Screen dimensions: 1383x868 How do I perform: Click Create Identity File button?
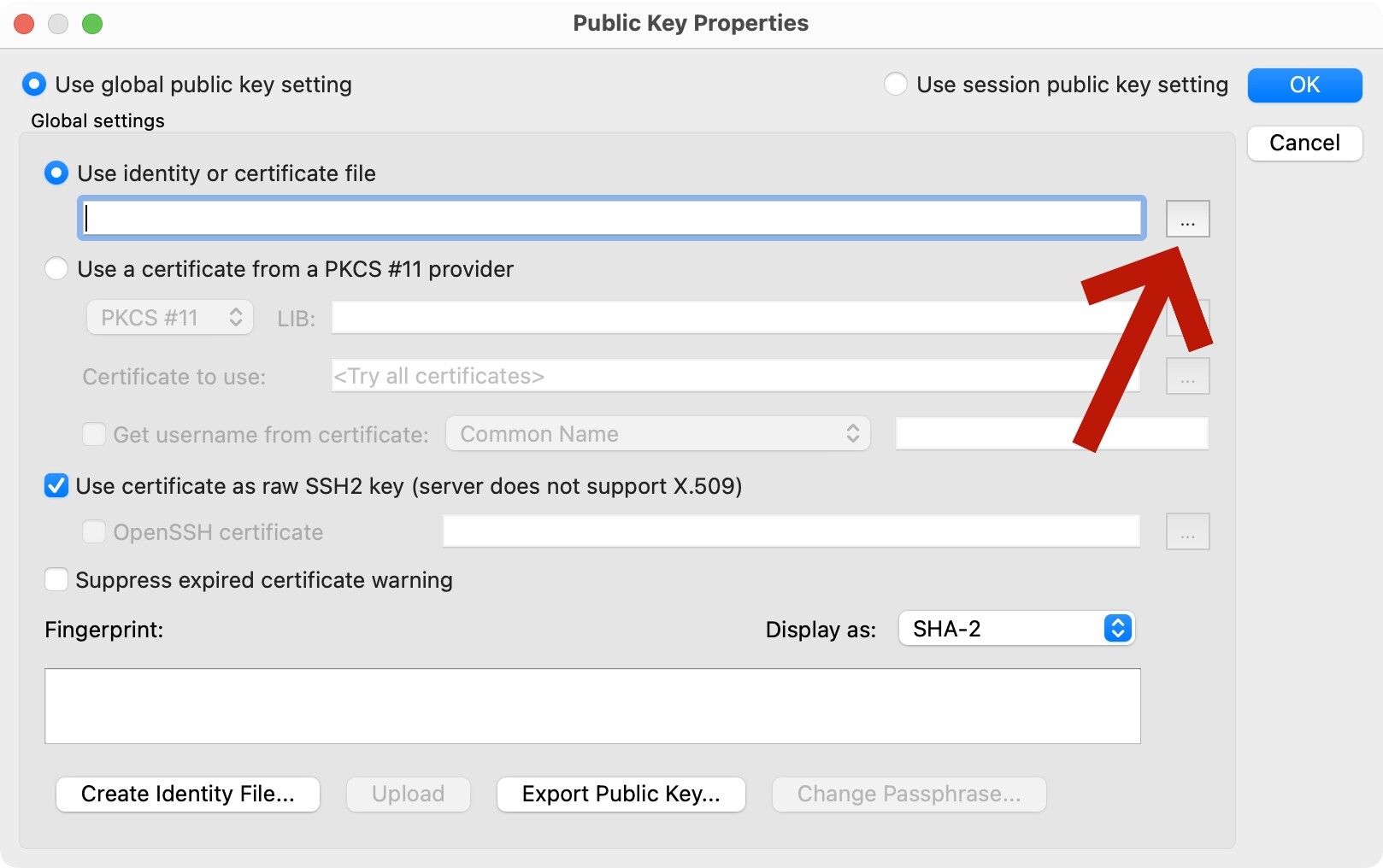pyautogui.click(x=188, y=794)
